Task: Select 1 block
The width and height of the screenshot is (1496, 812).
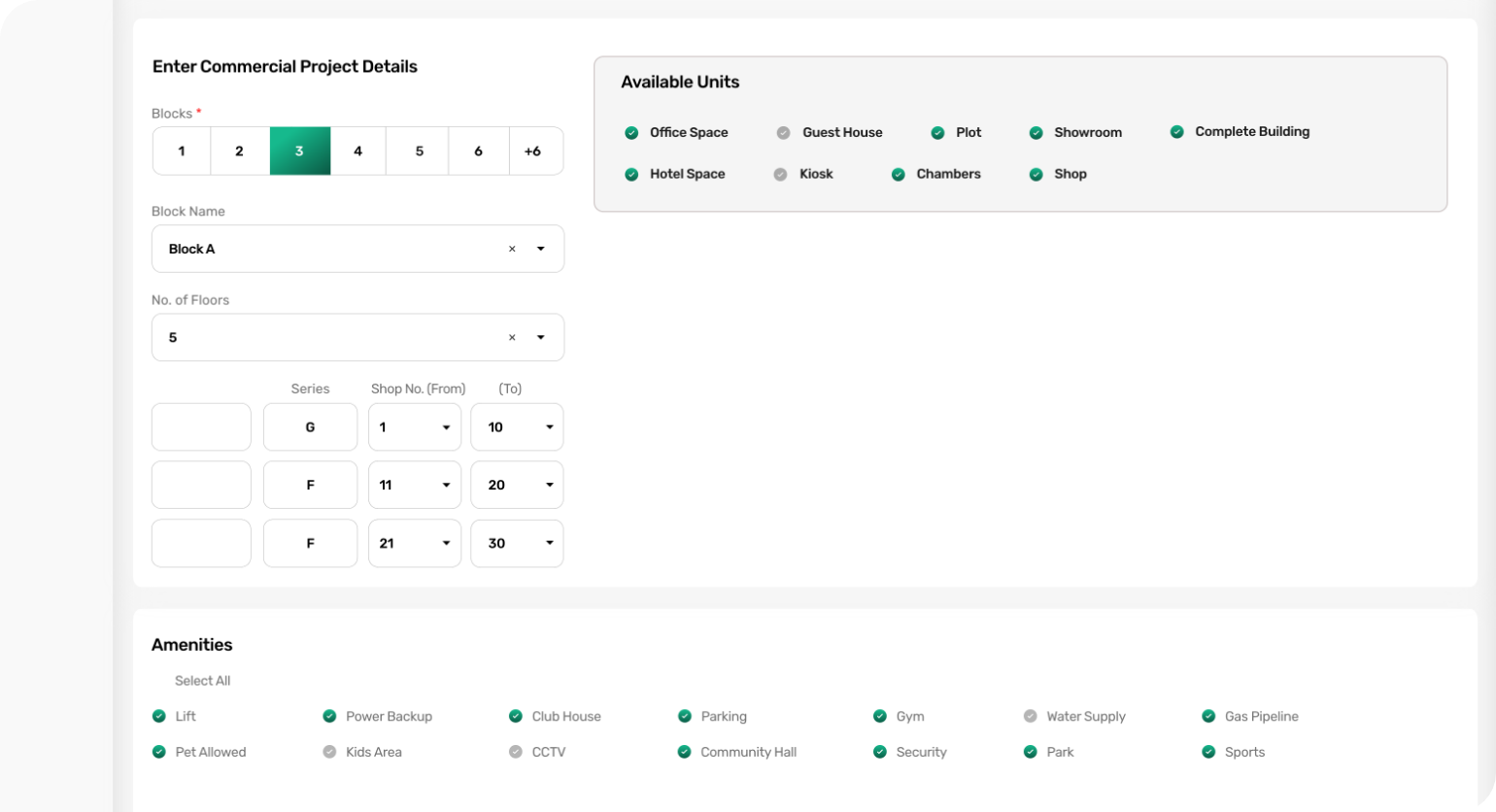Action: [x=182, y=152]
